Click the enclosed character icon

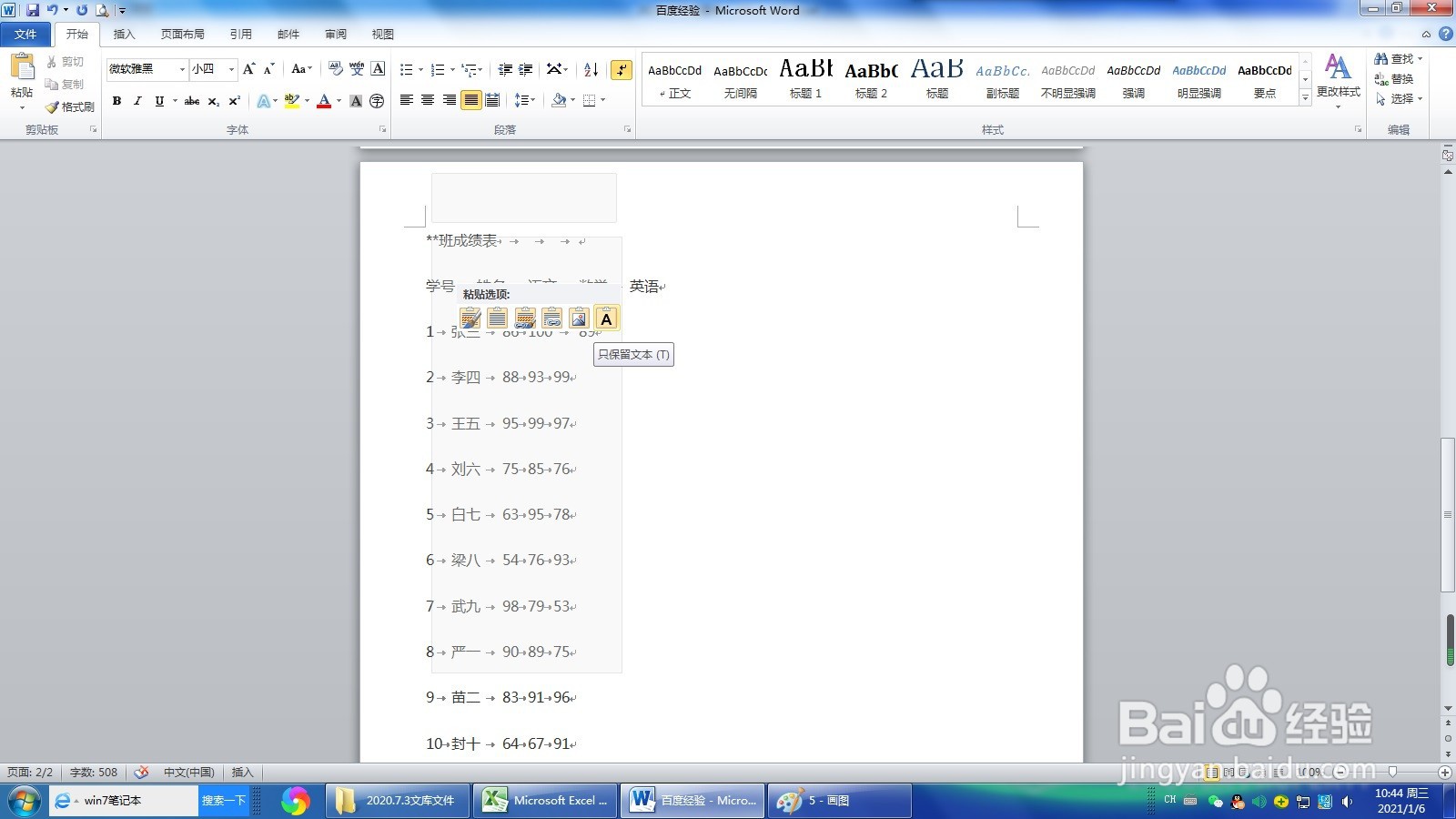(377, 101)
